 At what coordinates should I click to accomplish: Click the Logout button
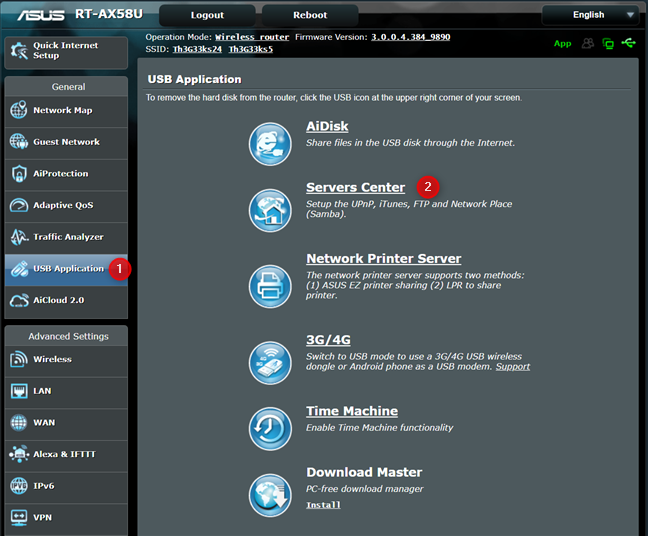pos(207,15)
